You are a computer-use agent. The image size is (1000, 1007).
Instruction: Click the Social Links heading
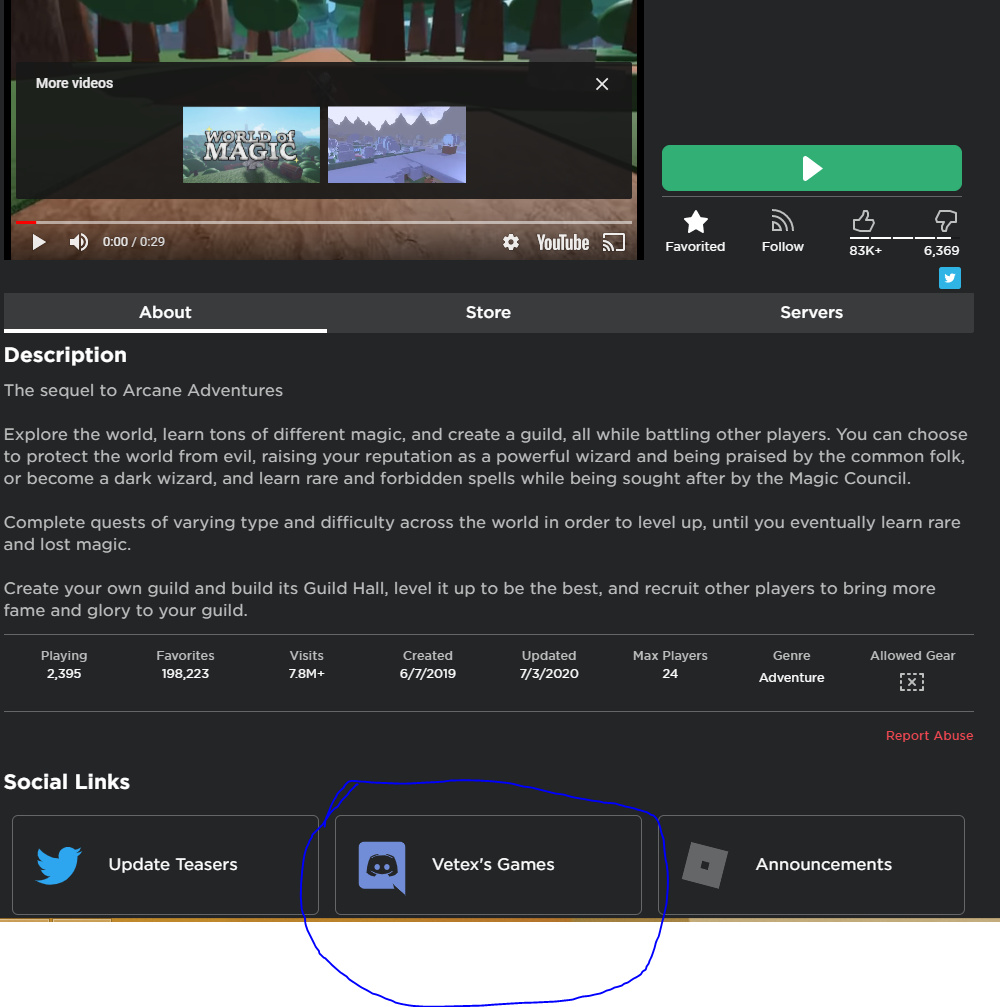pos(67,782)
